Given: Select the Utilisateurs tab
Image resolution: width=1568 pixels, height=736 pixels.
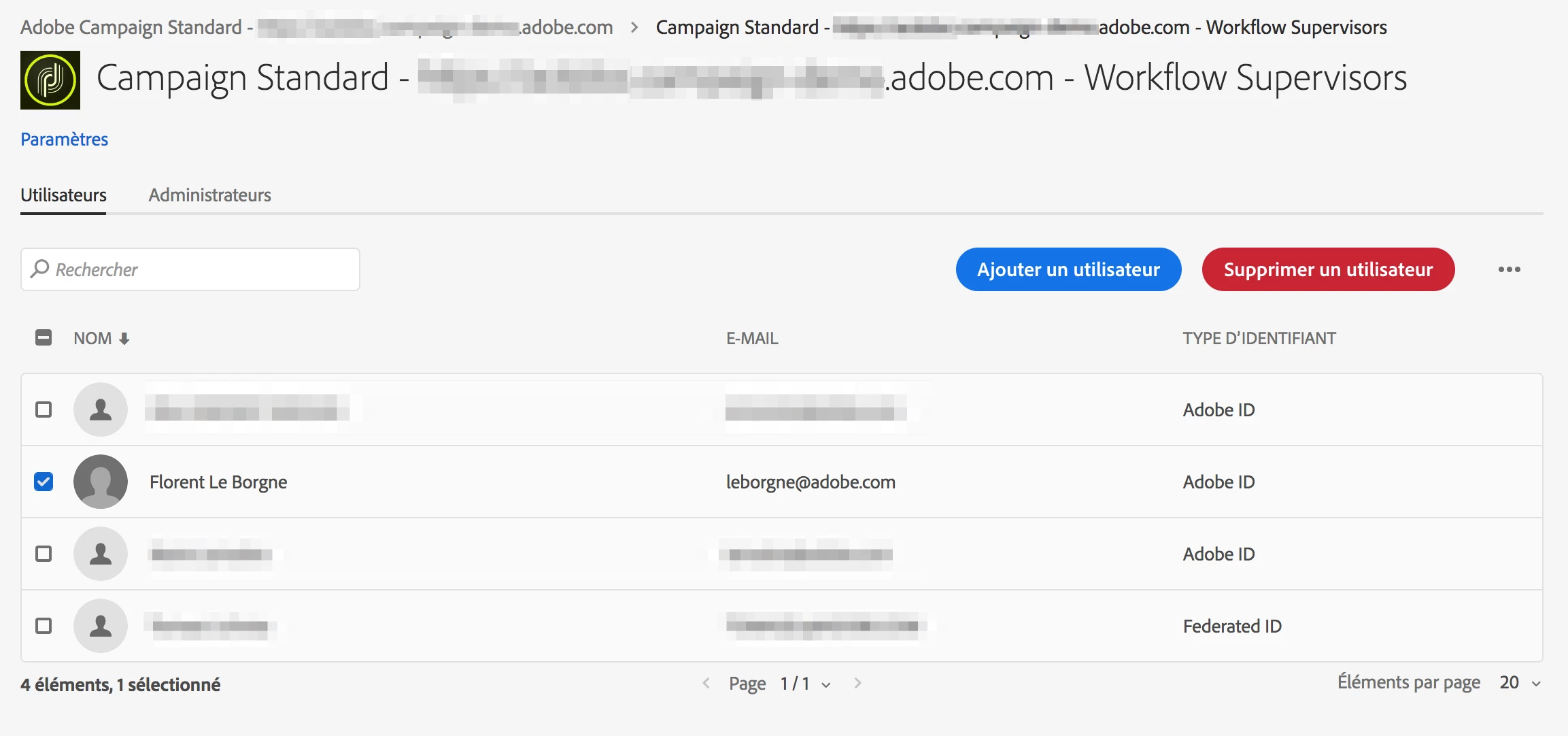Looking at the screenshot, I should 63,195.
